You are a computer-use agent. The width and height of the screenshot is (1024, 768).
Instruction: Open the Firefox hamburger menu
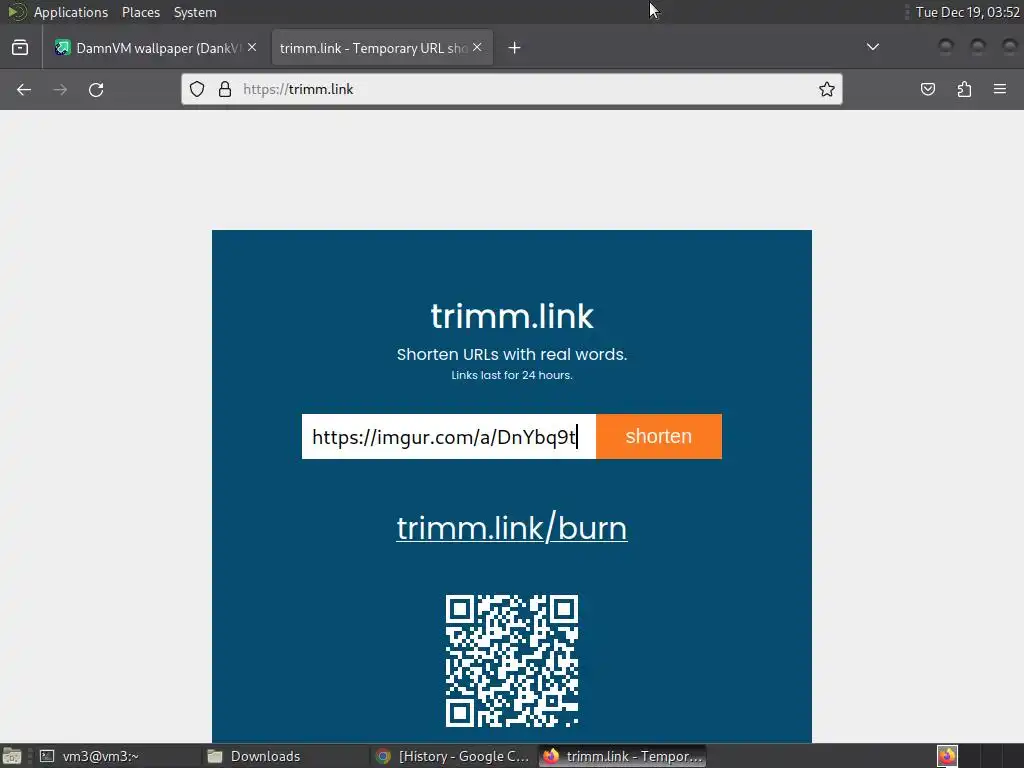point(1000,89)
